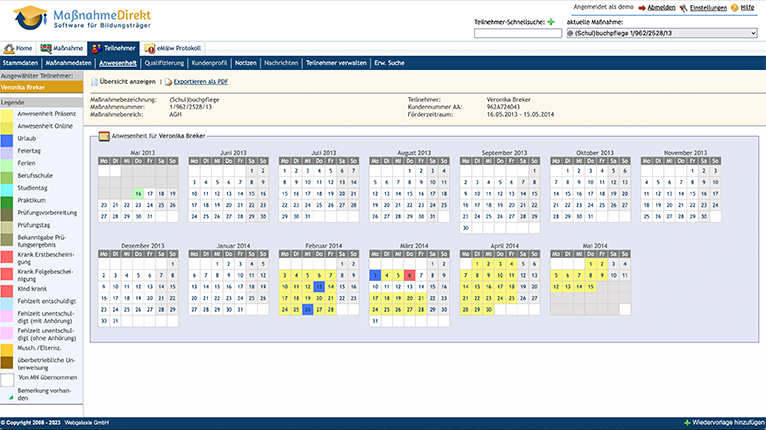Click the Home tab icon

point(9,48)
